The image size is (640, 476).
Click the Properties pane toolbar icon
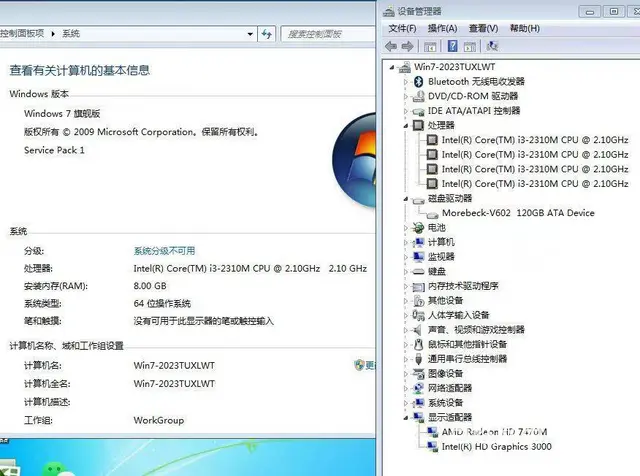point(470,47)
